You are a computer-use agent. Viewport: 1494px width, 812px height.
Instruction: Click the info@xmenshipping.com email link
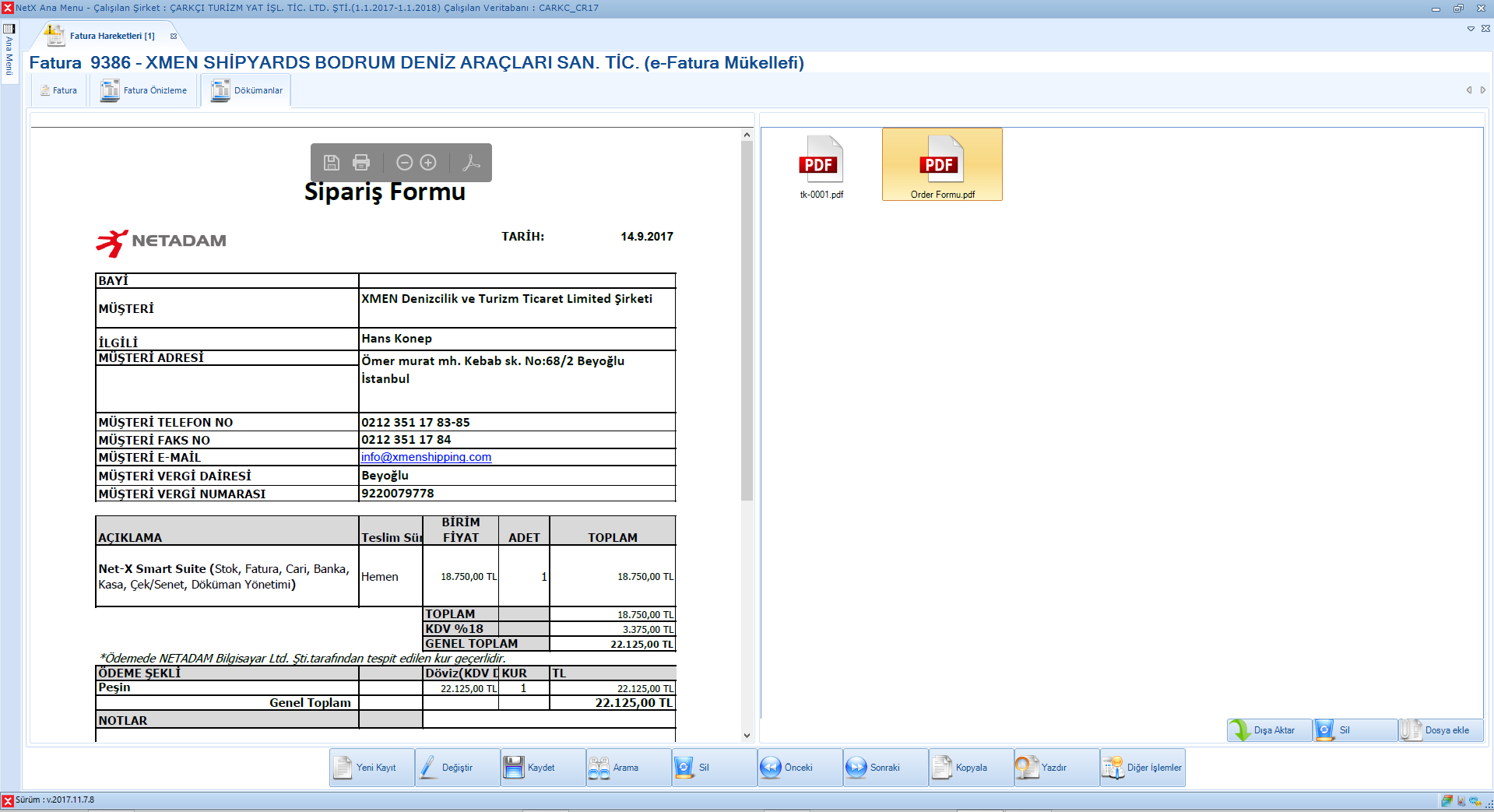tap(426, 457)
